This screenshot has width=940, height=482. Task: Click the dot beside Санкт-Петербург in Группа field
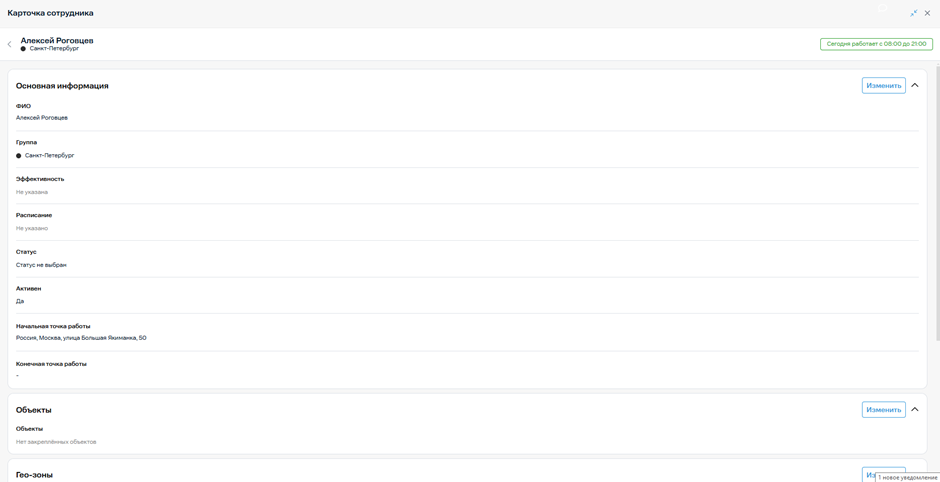tap(19, 155)
